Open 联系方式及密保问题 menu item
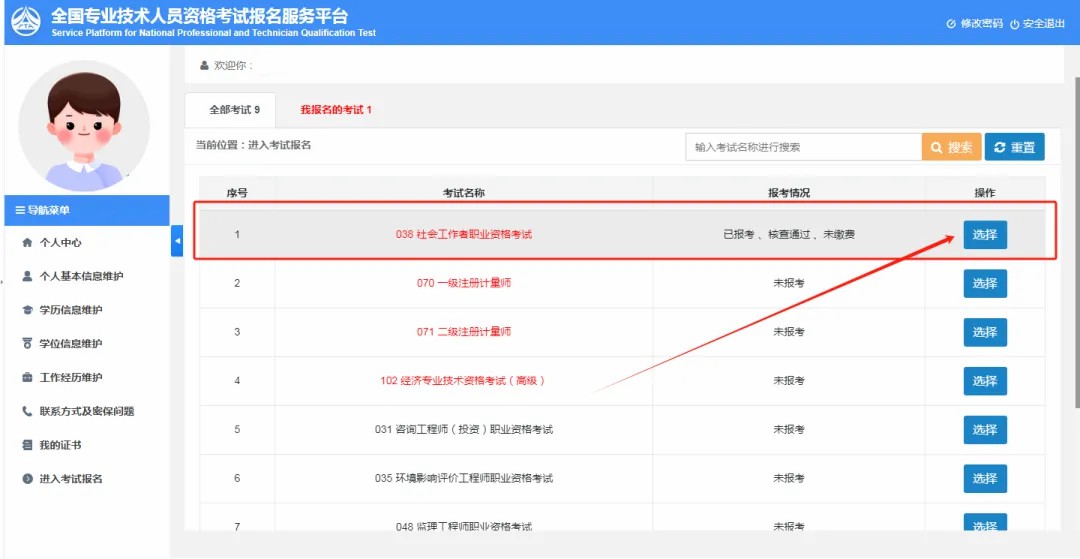The image size is (1080, 559). (x=86, y=412)
